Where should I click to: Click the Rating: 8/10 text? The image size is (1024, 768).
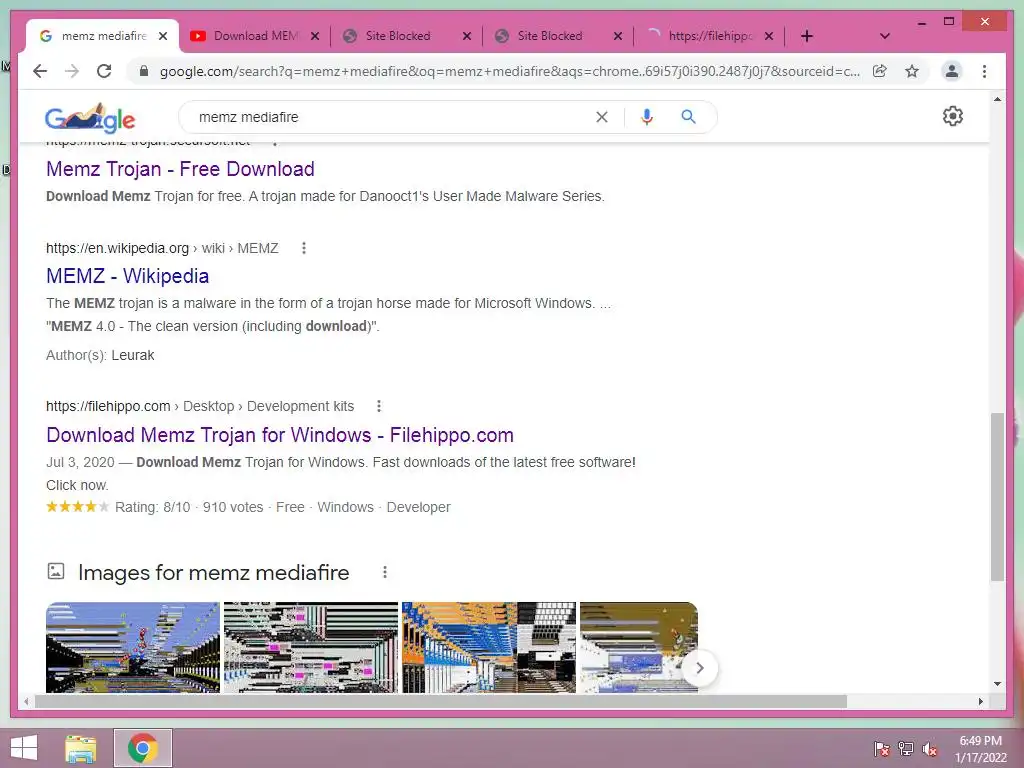click(x=153, y=507)
